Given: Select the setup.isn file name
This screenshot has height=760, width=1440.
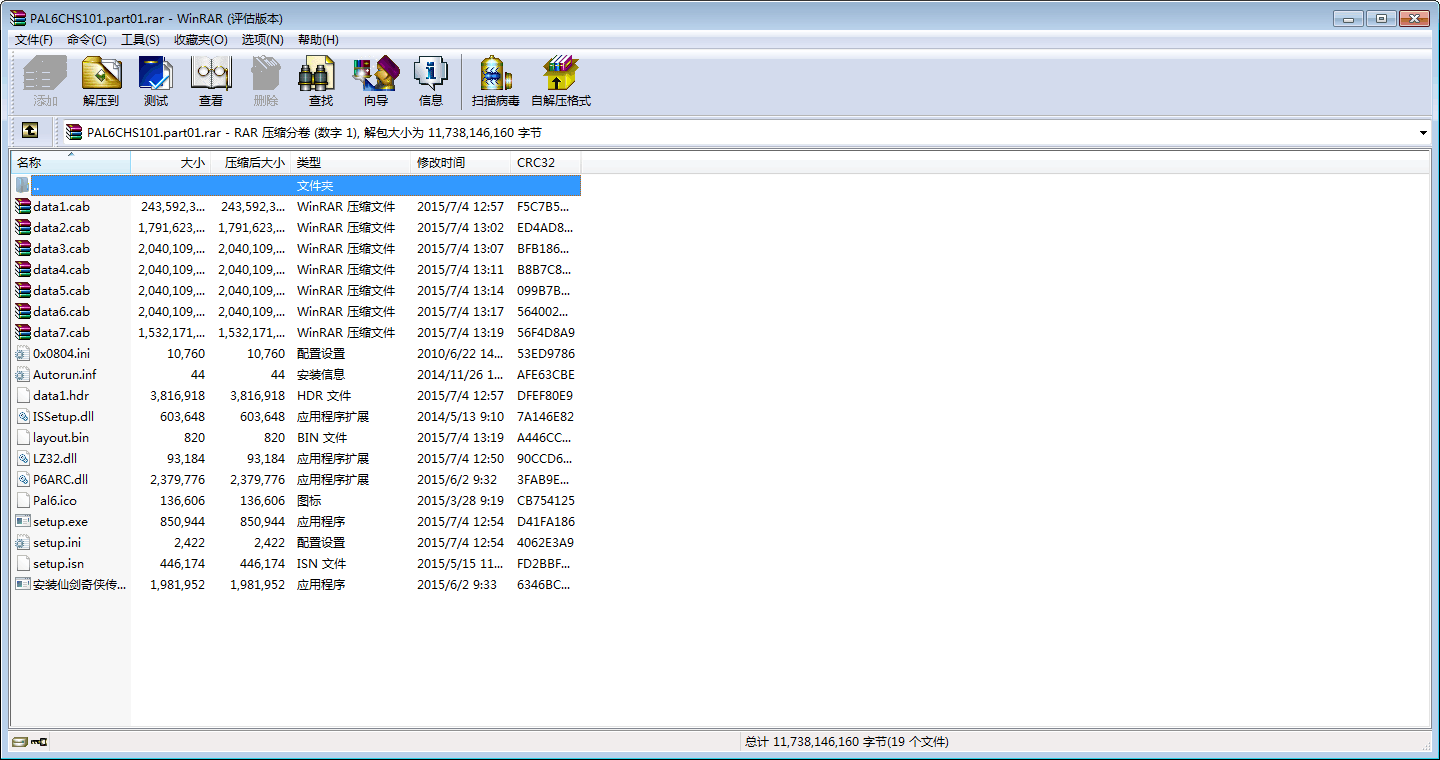Looking at the screenshot, I should 58,563.
